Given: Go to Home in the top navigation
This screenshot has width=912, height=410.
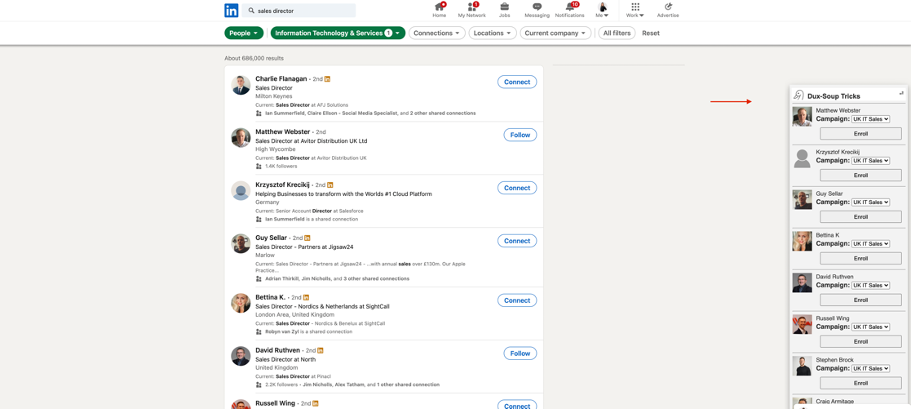Looking at the screenshot, I should tap(439, 10).
